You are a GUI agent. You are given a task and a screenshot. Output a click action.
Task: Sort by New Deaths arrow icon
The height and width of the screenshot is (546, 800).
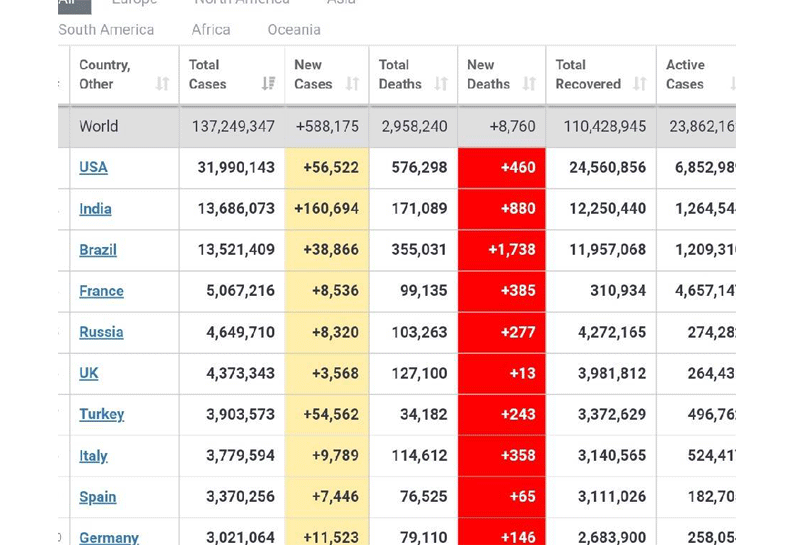point(529,84)
